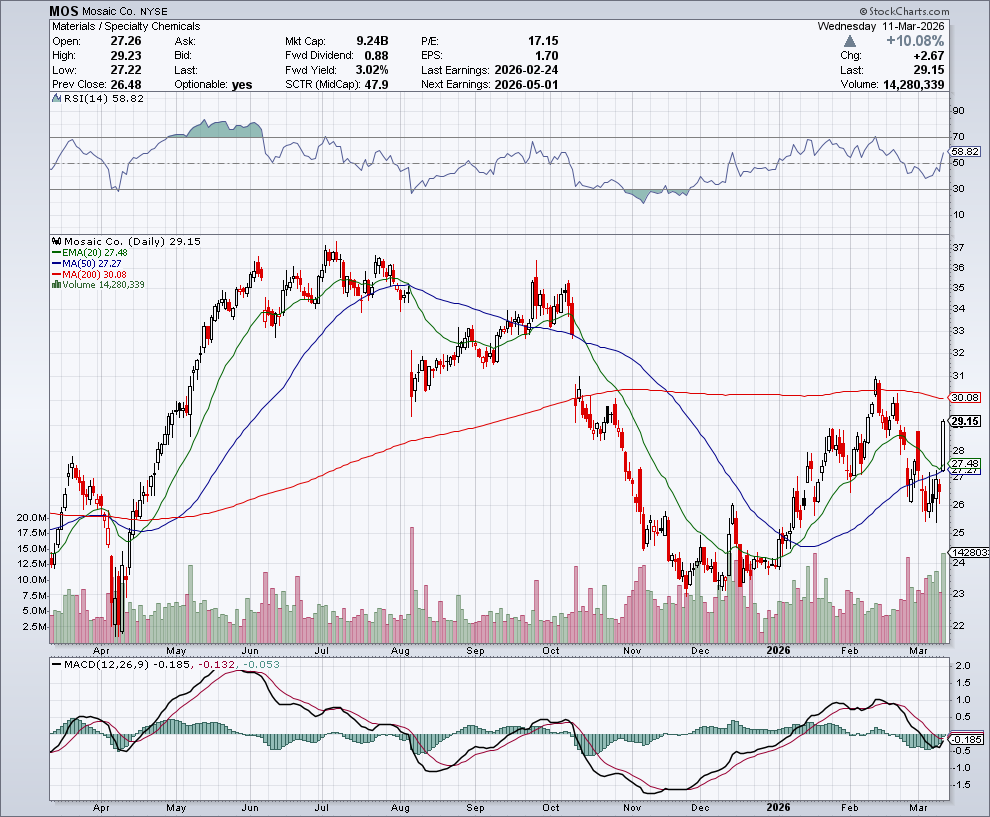
Task: Click the Fwd Dividend 0.88 value
Action: 376,56
